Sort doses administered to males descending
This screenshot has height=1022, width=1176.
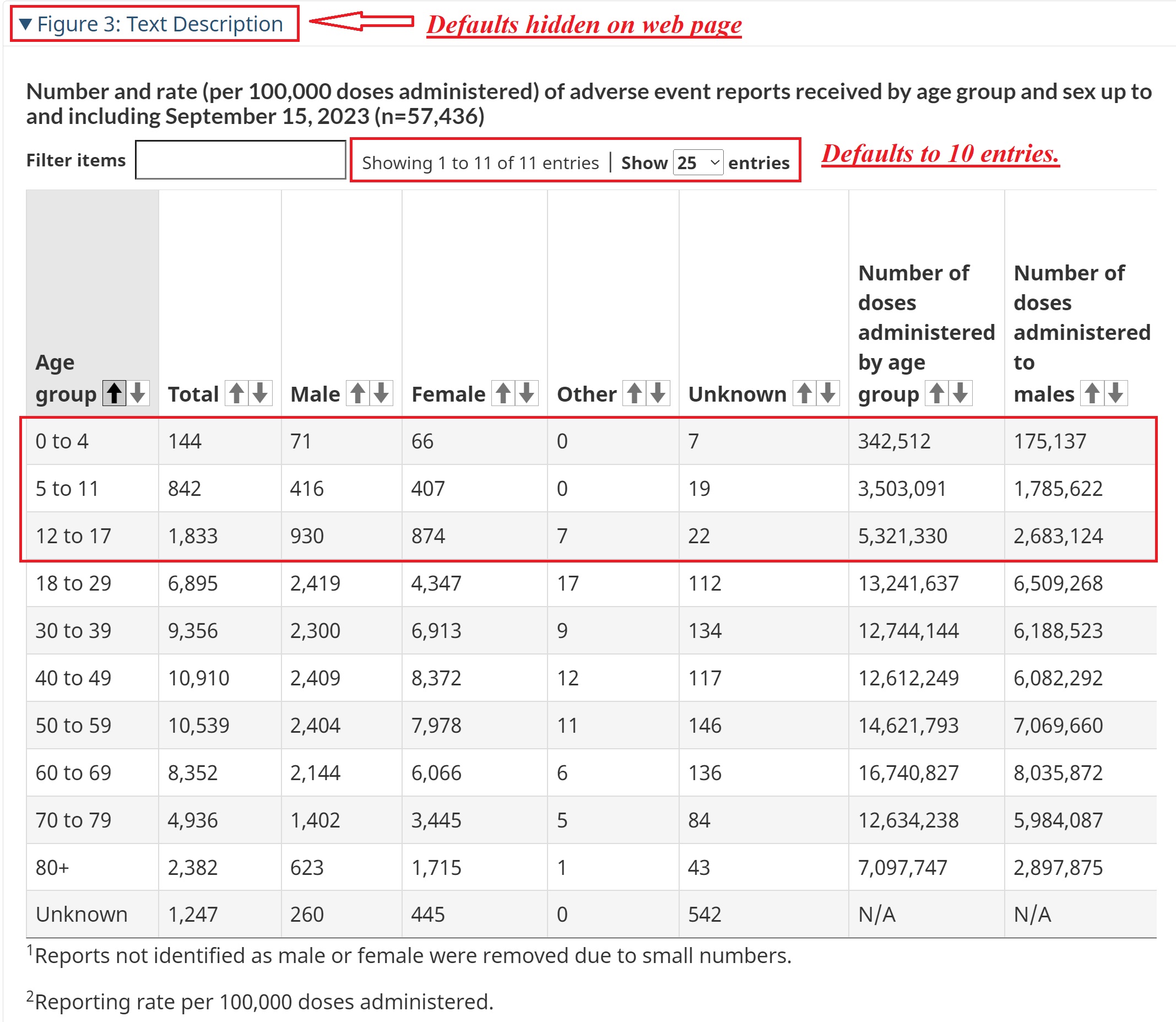pos(1115,393)
